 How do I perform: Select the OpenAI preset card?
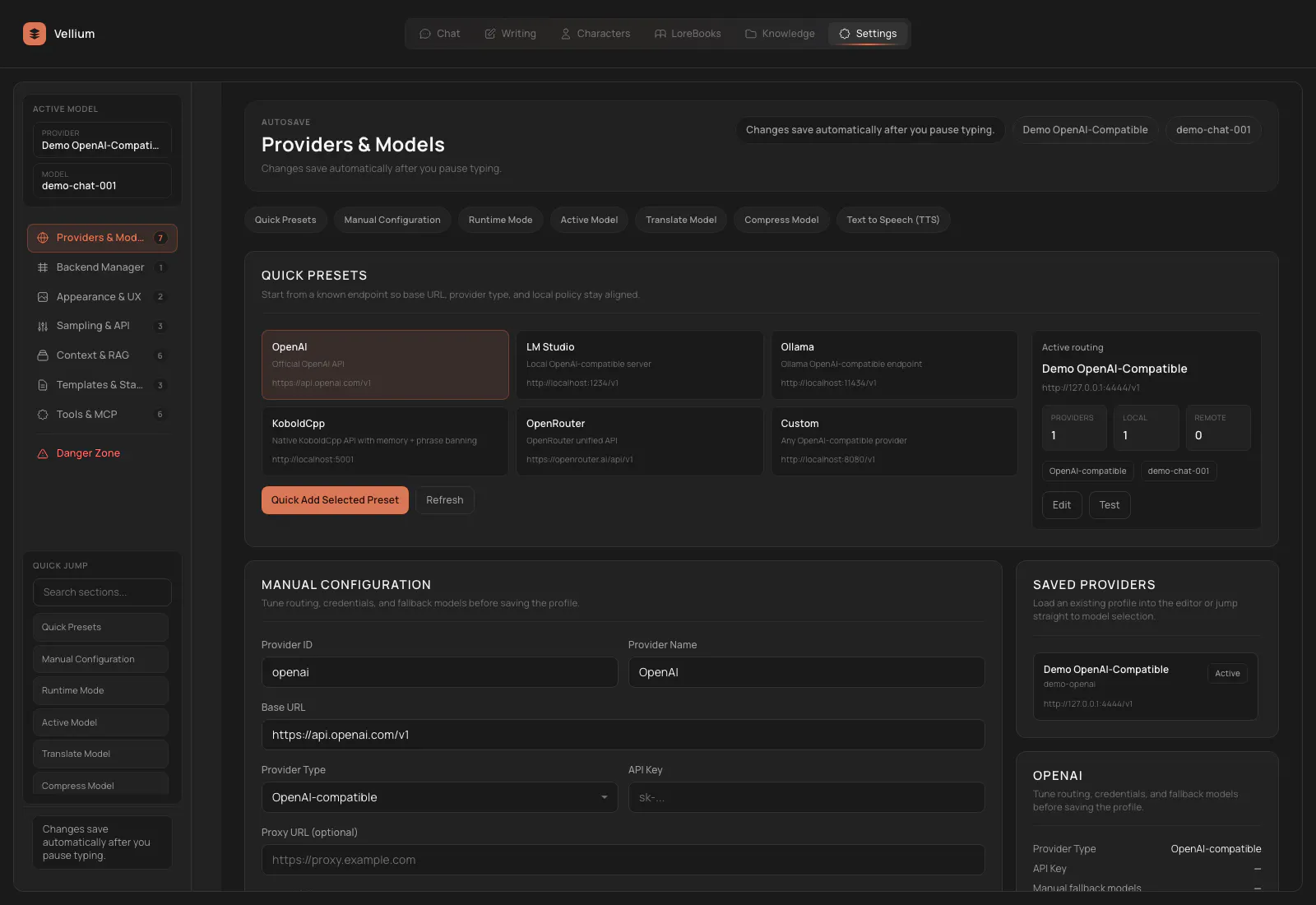tap(385, 365)
